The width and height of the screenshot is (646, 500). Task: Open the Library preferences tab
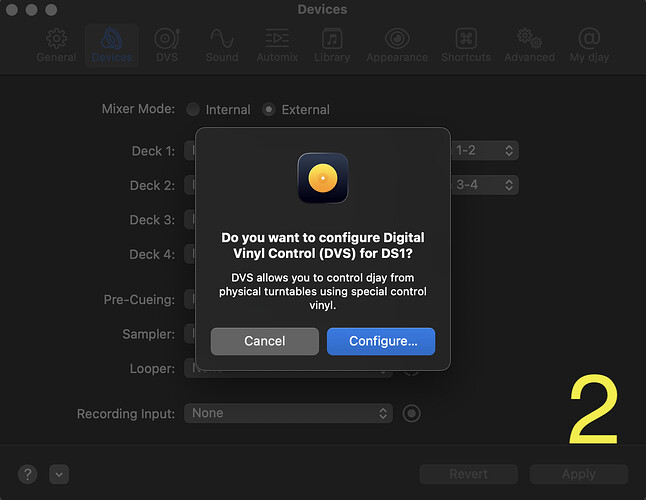point(331,45)
